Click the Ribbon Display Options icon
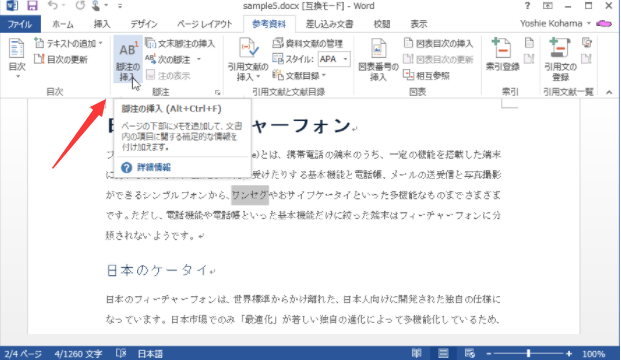Screen dimensions: 621x360 [548, 6]
